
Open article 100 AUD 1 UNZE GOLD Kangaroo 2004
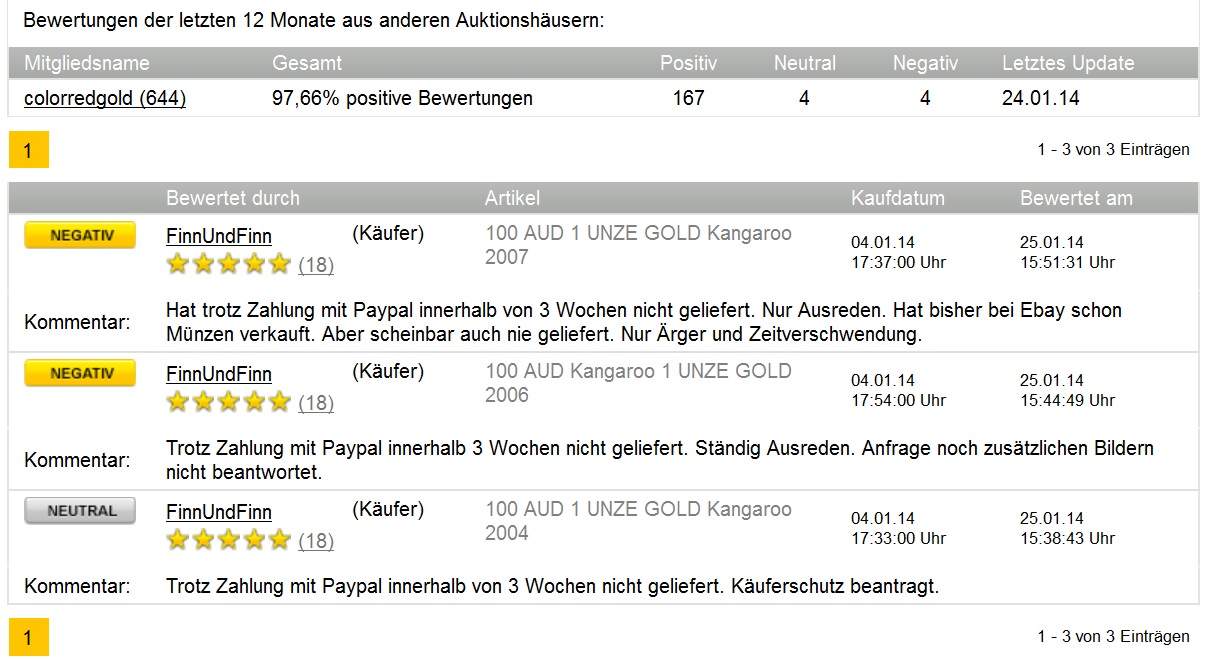tap(638, 521)
